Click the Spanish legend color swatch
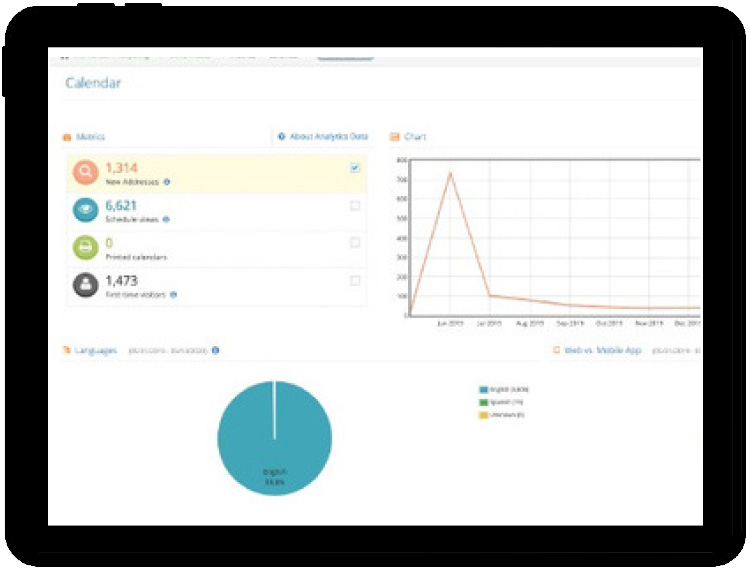 pyautogui.click(x=483, y=402)
